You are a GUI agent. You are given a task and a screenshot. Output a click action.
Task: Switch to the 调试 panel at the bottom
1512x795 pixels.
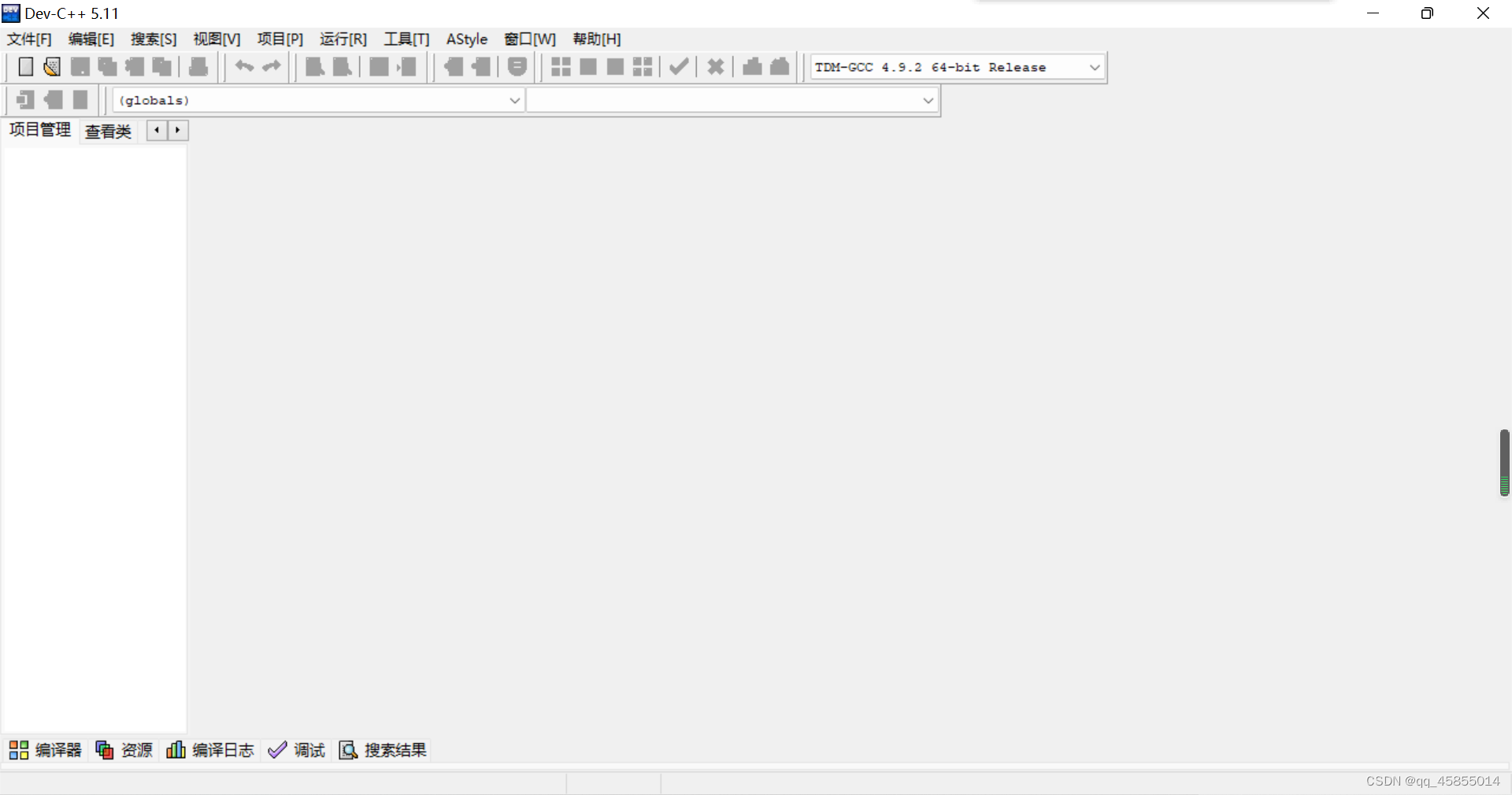click(x=297, y=749)
